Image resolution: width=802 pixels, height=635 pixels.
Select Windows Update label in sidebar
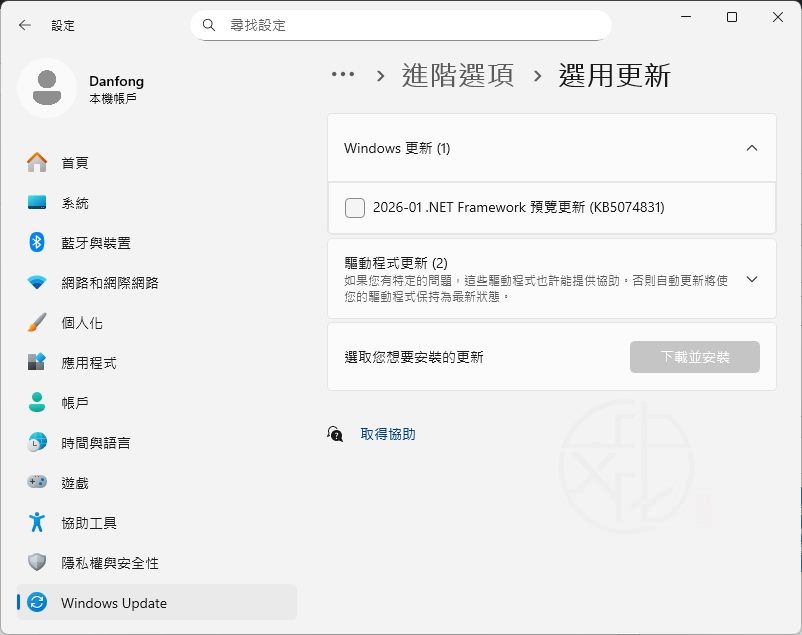114,603
